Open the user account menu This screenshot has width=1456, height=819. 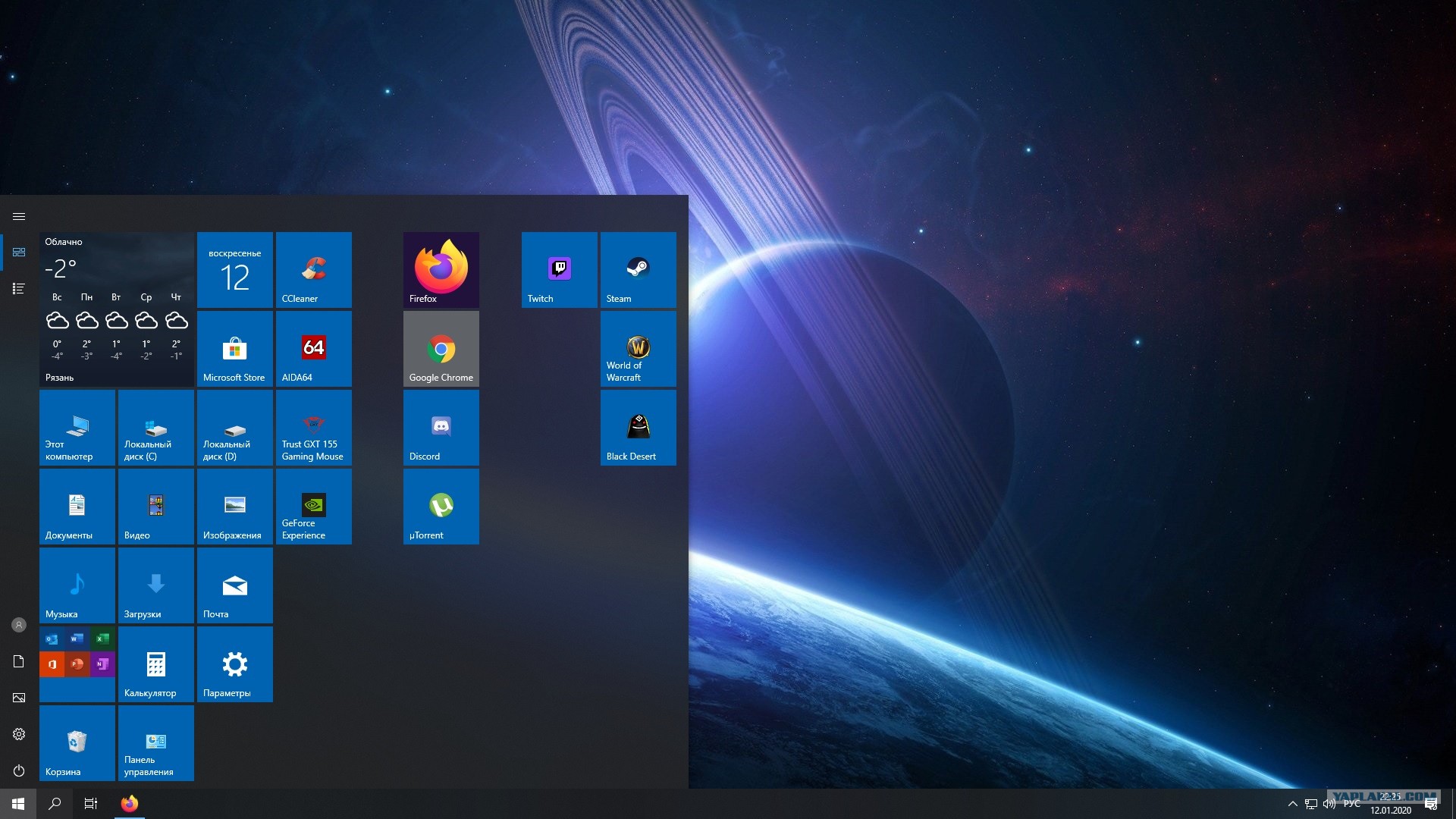click(x=19, y=625)
